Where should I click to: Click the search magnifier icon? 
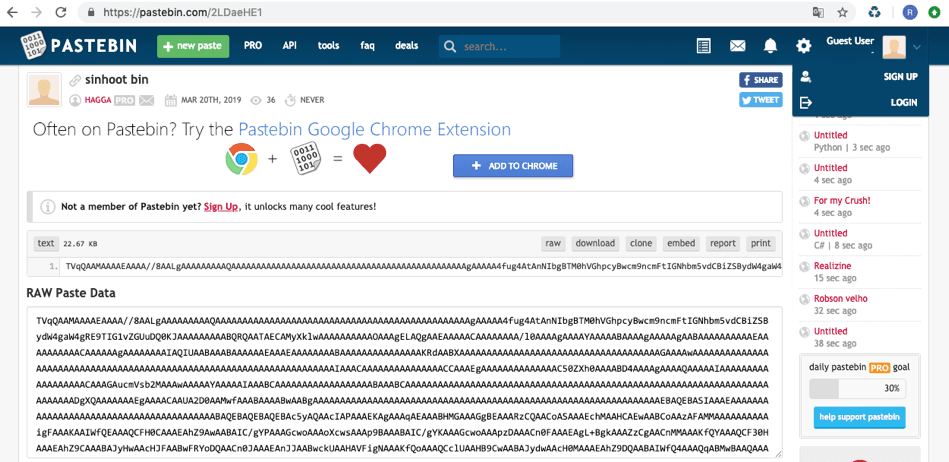449,47
